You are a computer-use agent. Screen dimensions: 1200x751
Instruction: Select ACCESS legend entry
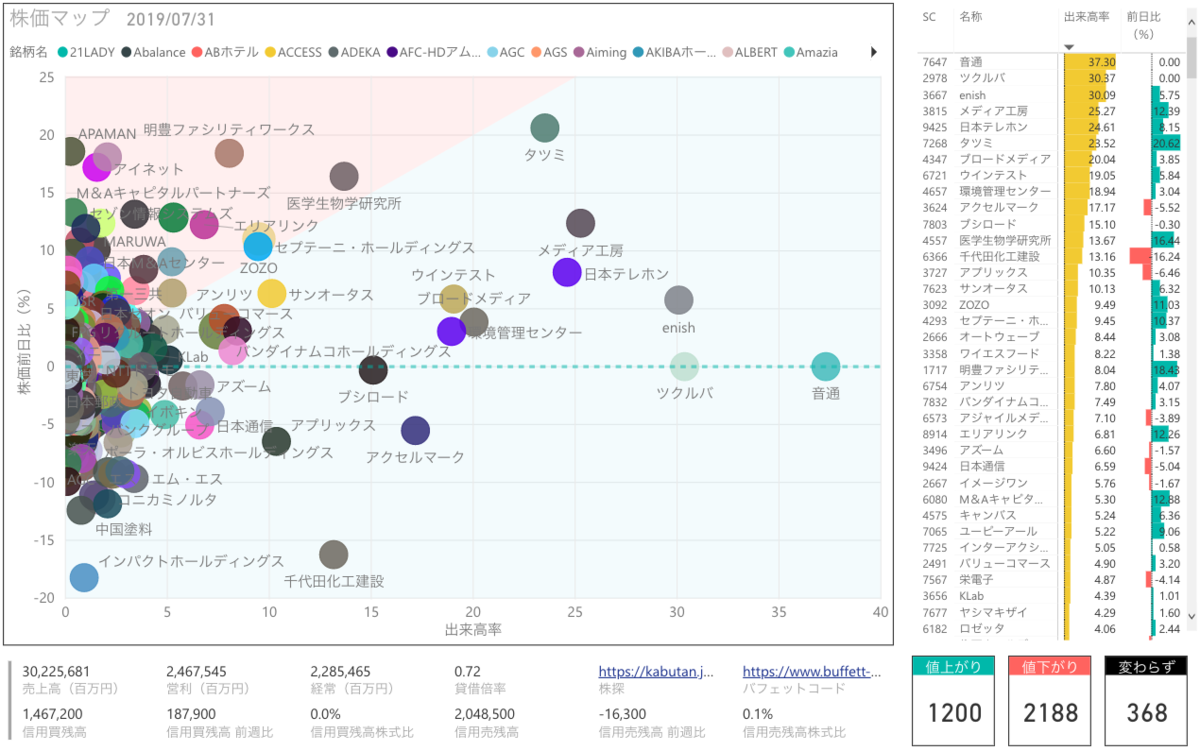click(x=292, y=52)
